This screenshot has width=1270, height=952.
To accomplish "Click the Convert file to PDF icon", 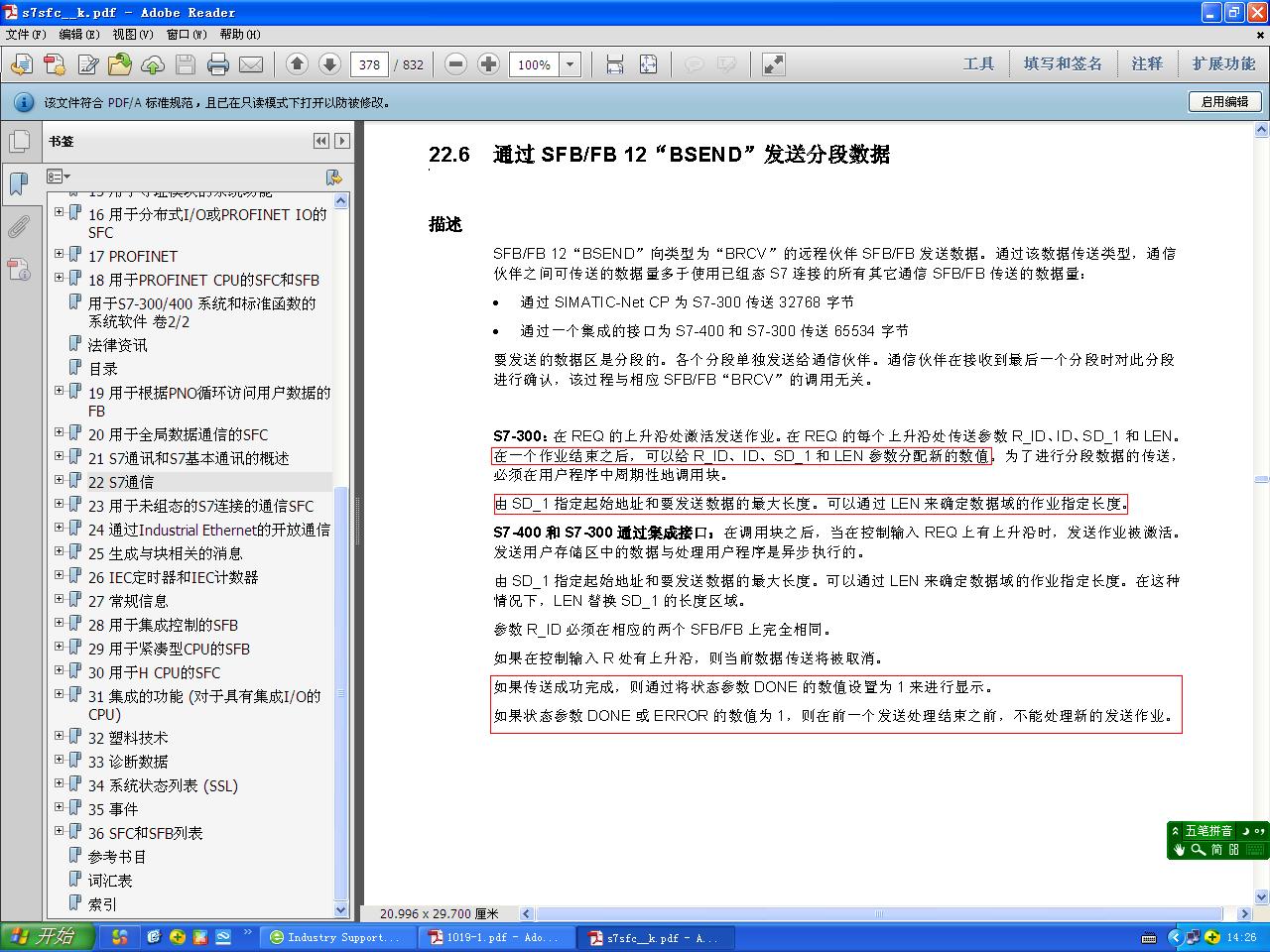I will click(x=55, y=64).
